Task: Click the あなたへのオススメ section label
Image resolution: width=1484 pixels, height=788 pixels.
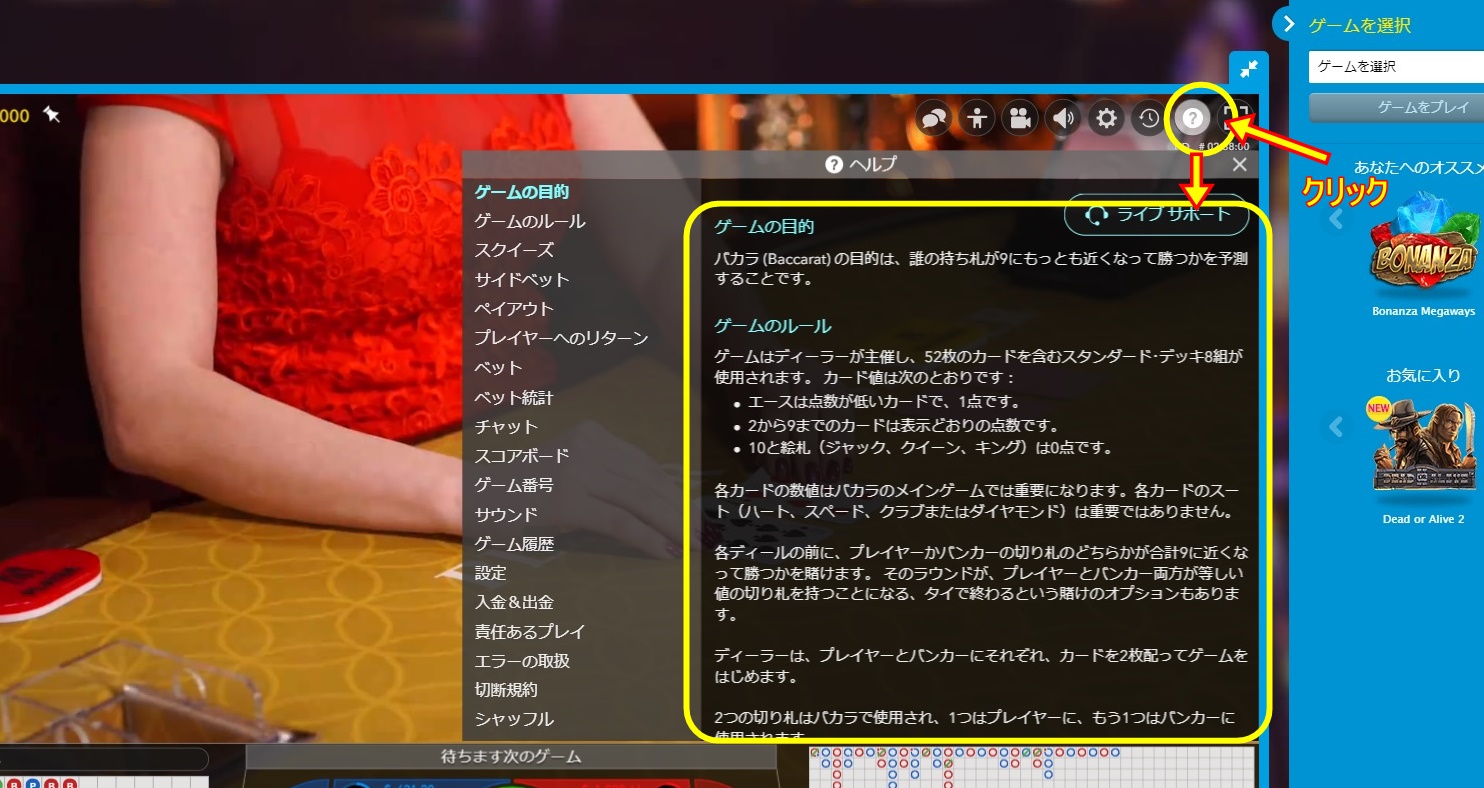Action: (1419, 167)
